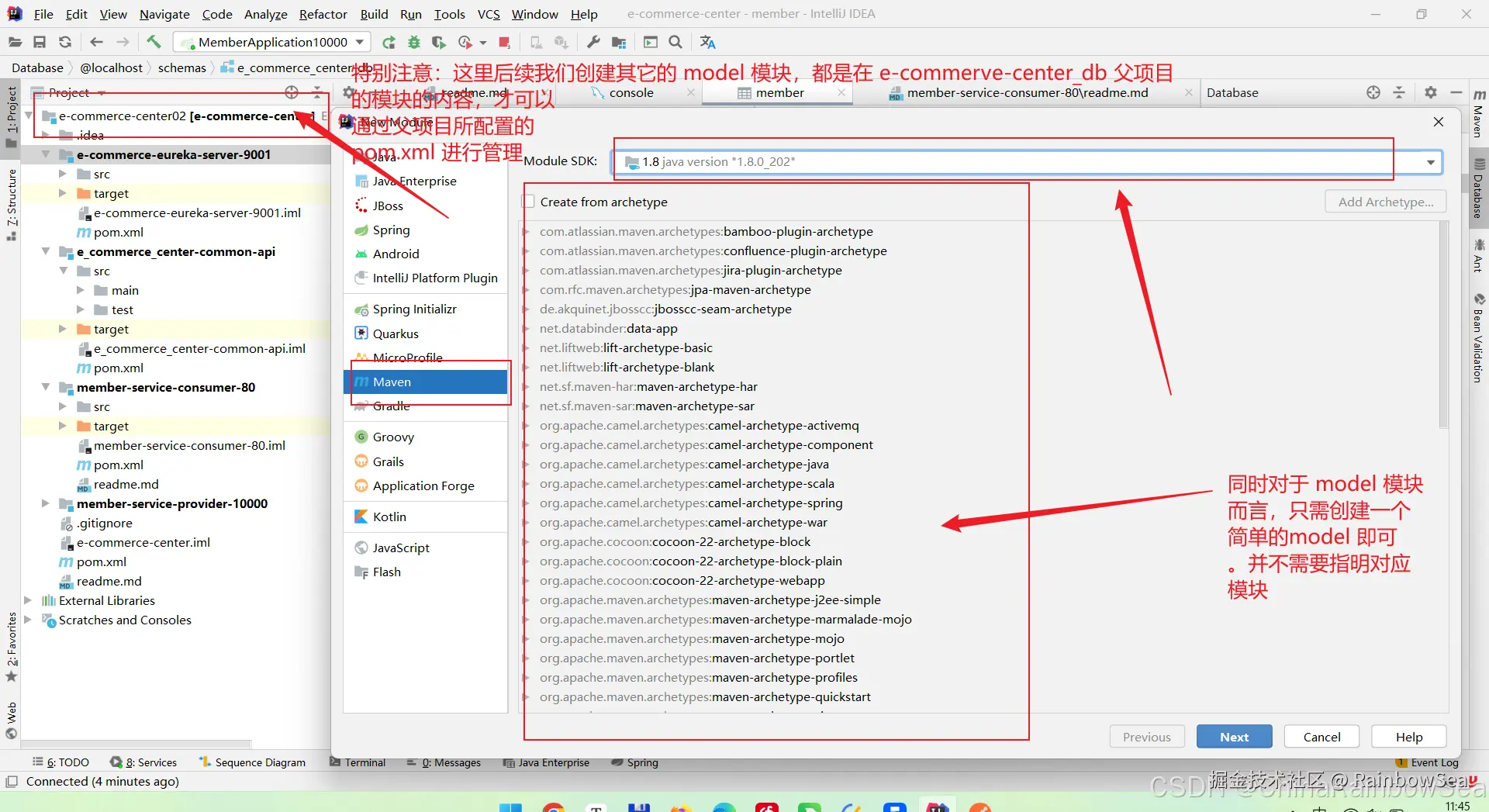Select member-service-consumer-80.iml in the project tree
This screenshot has height=812, width=1489.
pyautogui.click(x=189, y=445)
